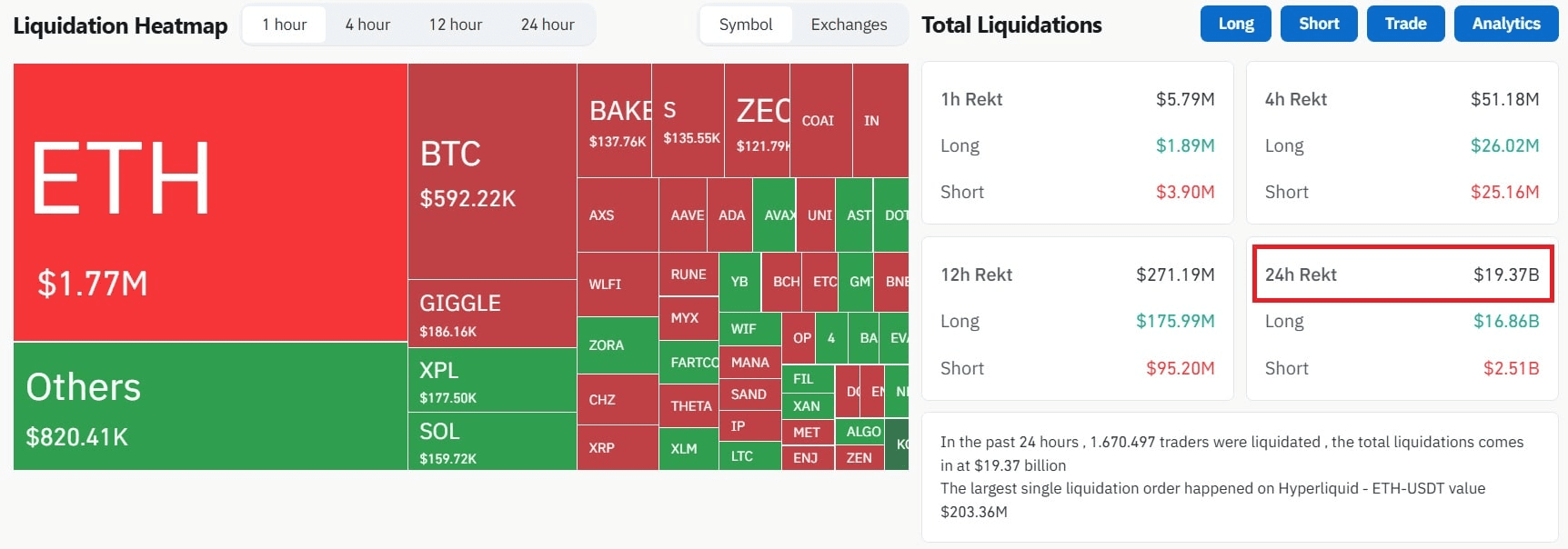Select the 1 hour timeframe tab
Image resolution: width=1568 pixels, height=549 pixels.
284,25
